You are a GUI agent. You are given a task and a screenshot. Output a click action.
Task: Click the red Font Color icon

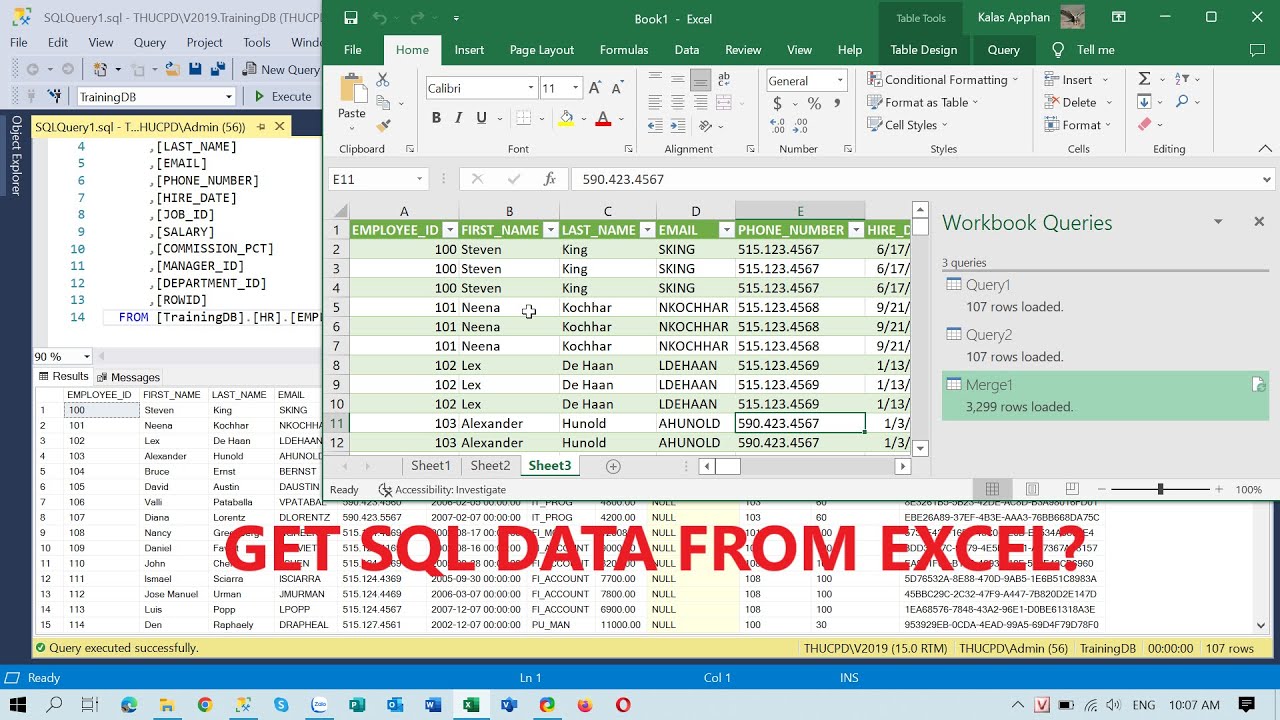tap(603, 118)
